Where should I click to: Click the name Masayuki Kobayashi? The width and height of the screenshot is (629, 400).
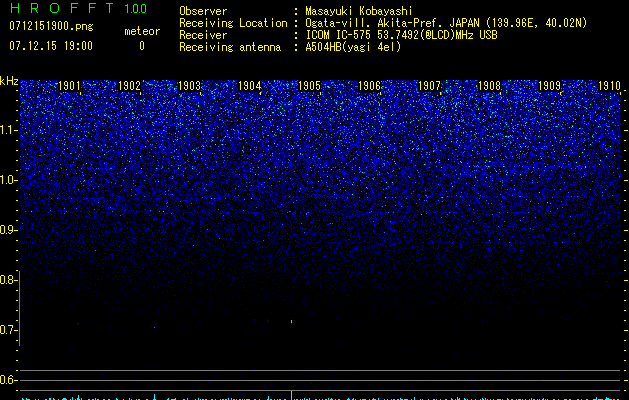pyautogui.click(x=359, y=11)
